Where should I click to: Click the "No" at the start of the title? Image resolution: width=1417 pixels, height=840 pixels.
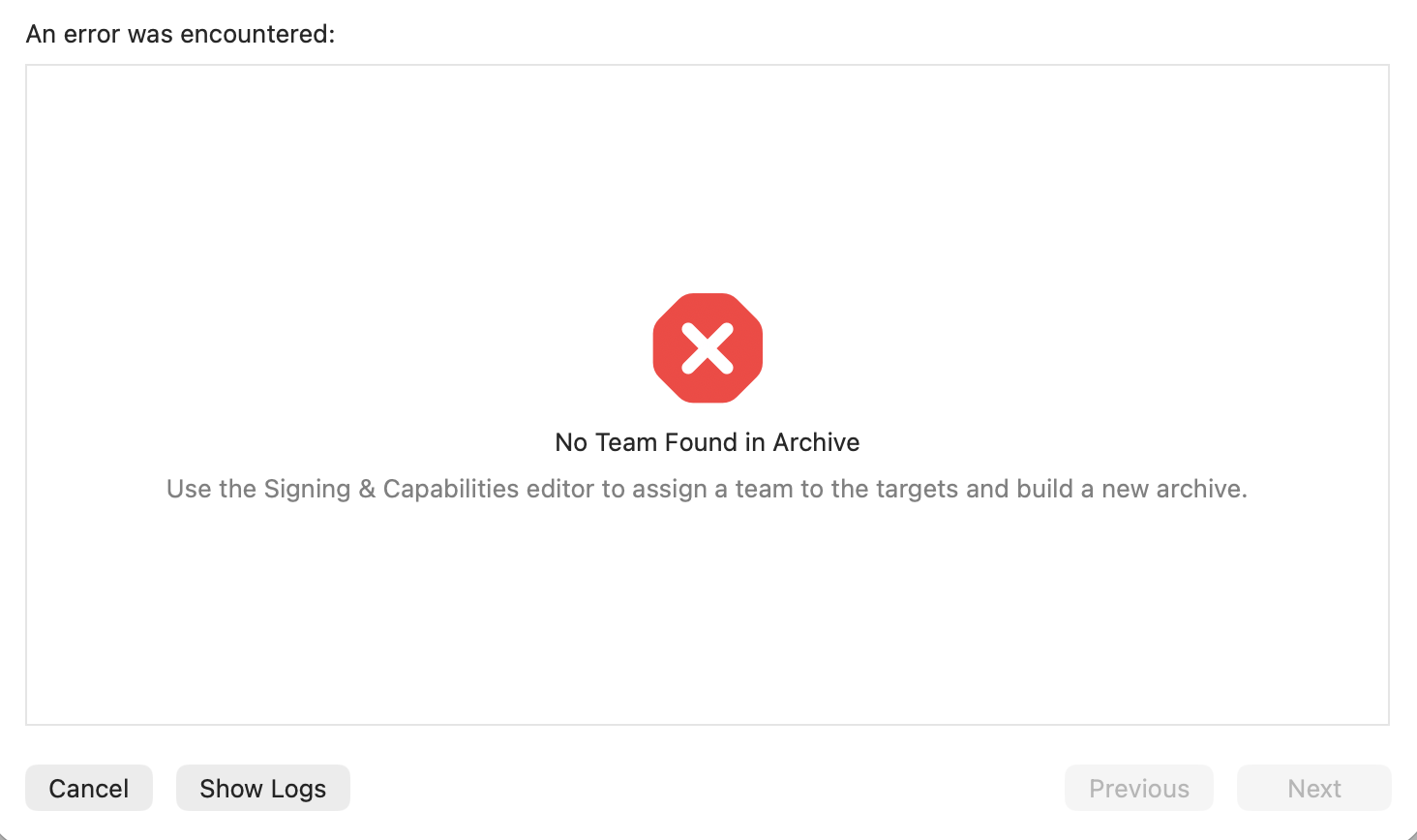(570, 442)
